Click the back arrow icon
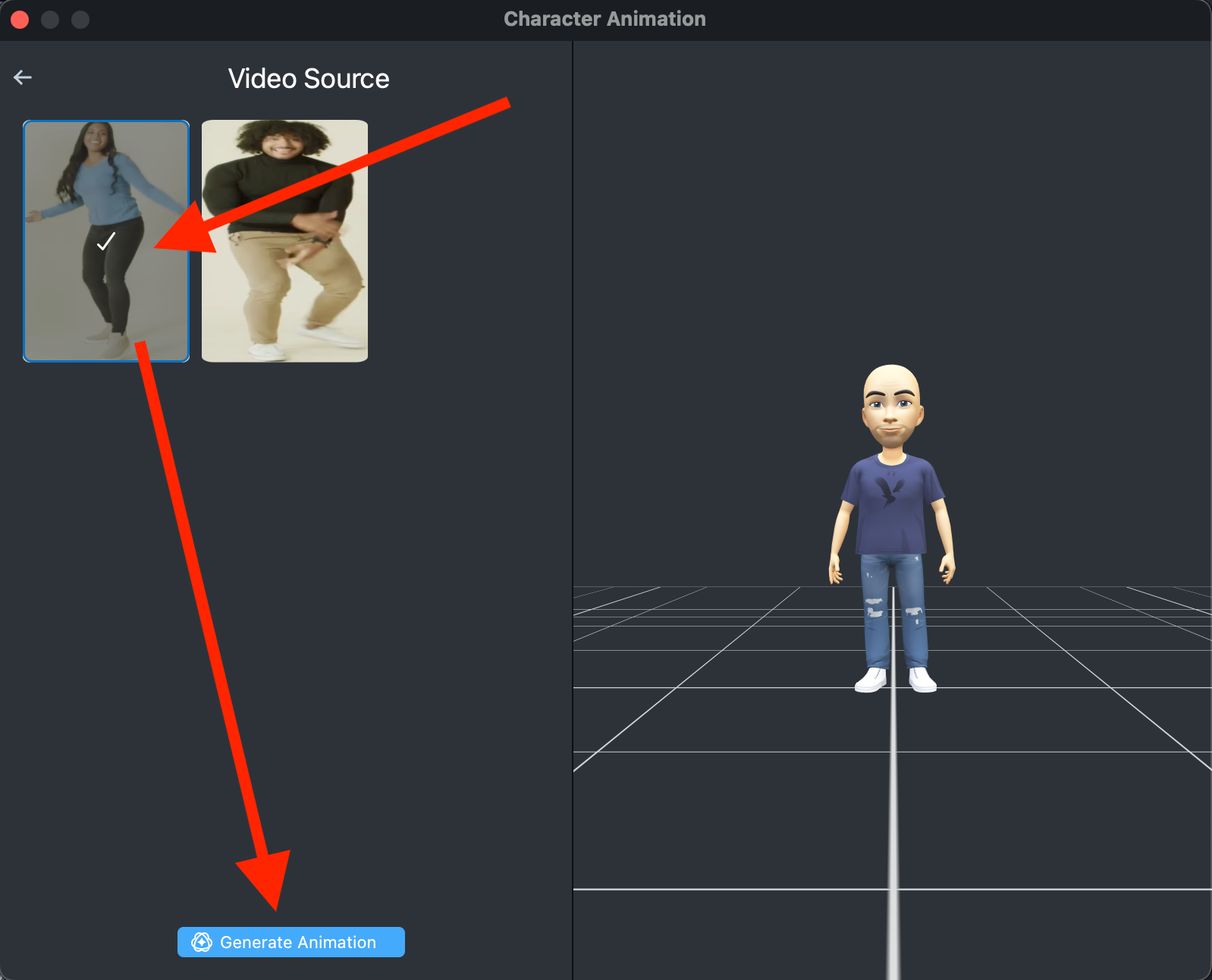1212x980 pixels. (23, 77)
